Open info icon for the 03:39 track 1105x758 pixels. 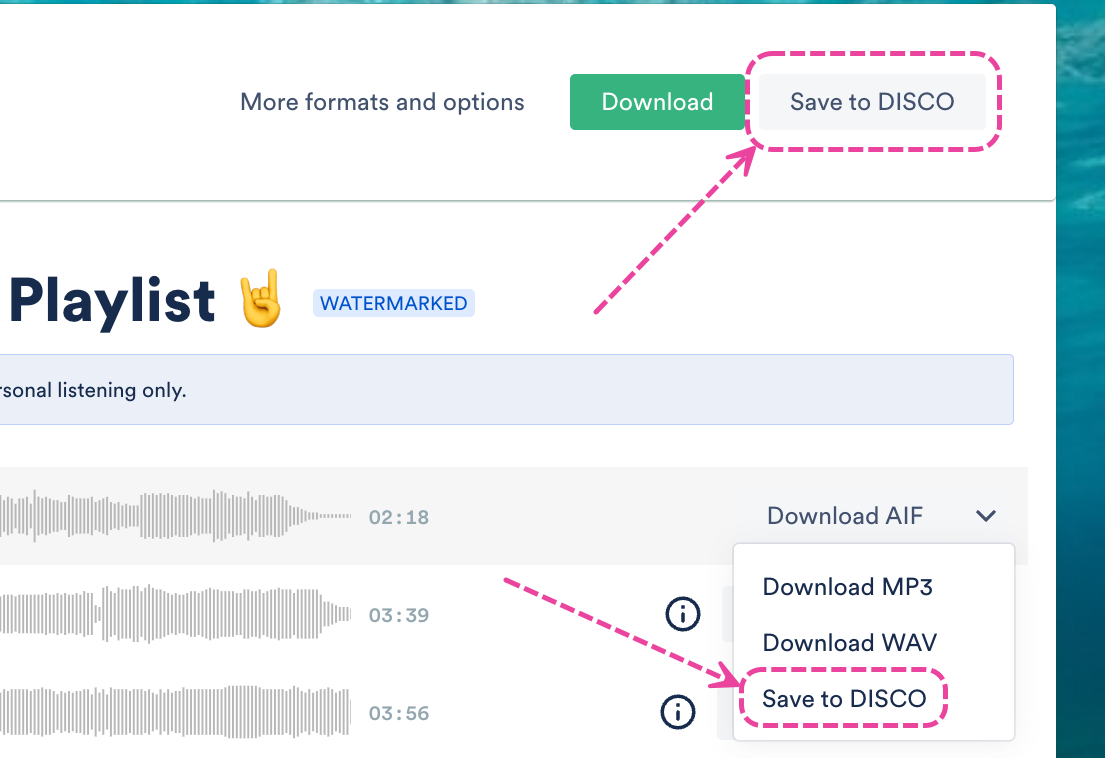tap(683, 614)
